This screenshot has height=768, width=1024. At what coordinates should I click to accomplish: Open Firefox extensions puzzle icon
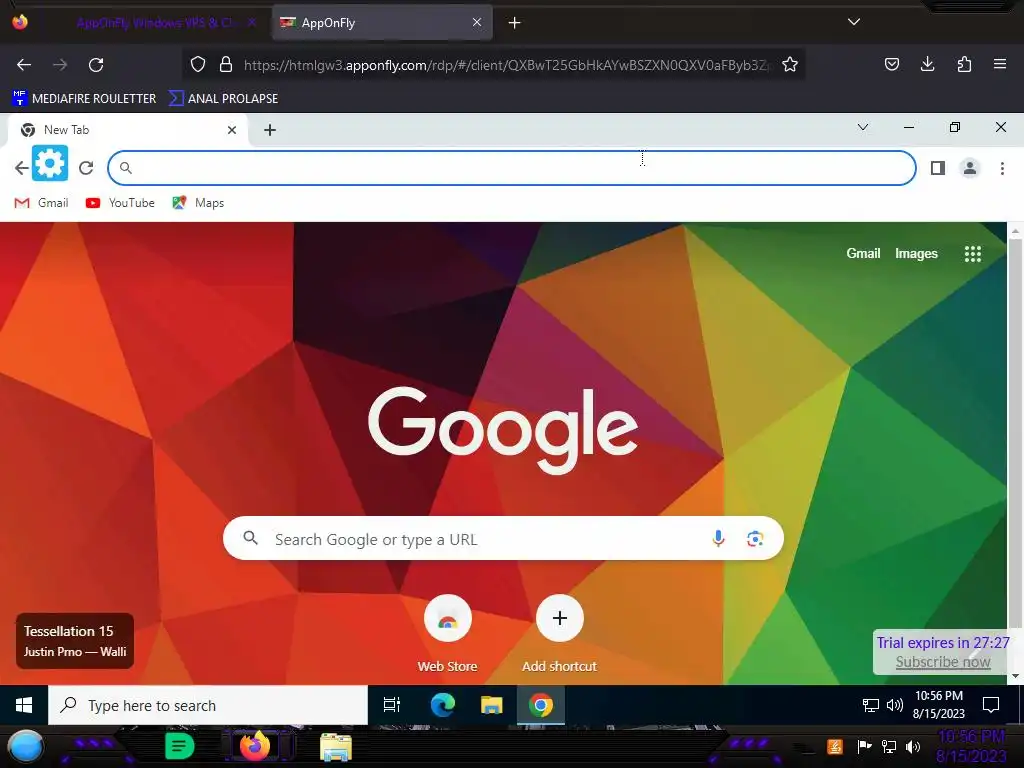pyautogui.click(x=964, y=64)
